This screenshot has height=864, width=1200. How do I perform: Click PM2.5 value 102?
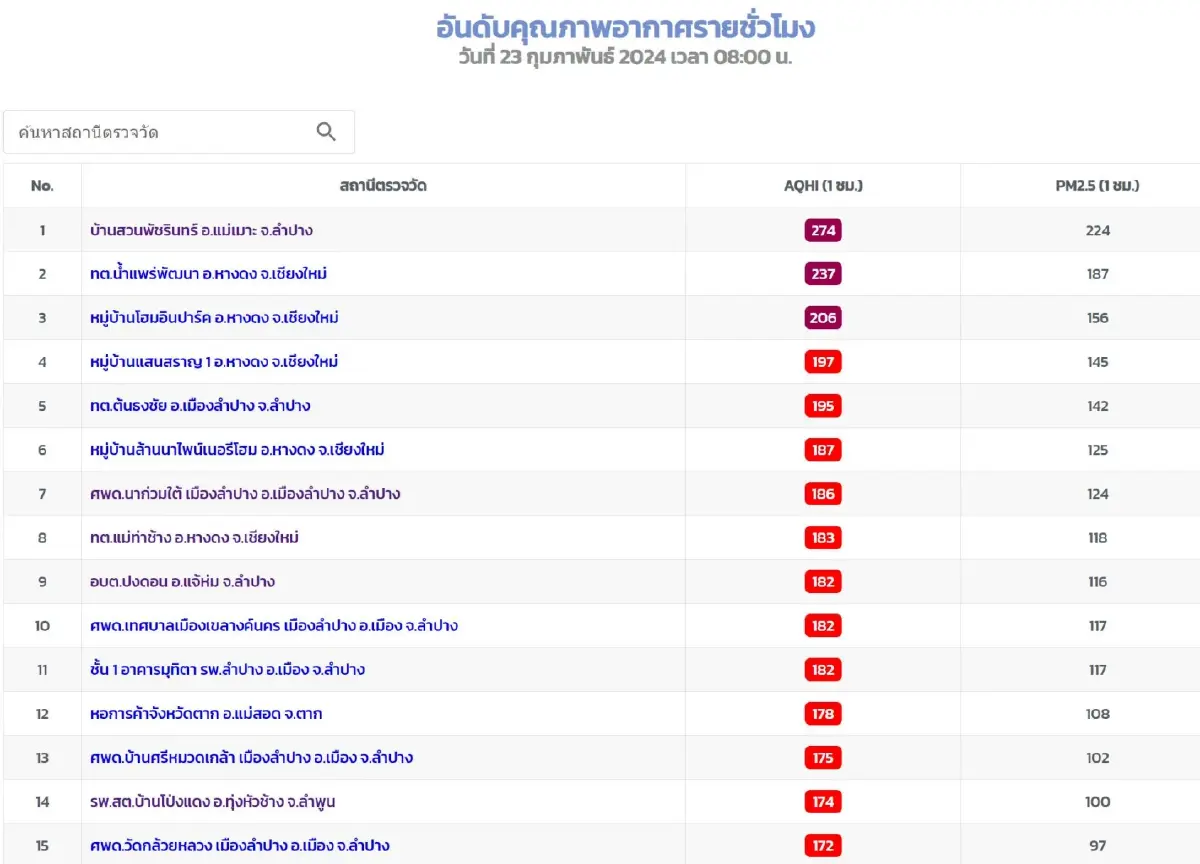(1098, 758)
